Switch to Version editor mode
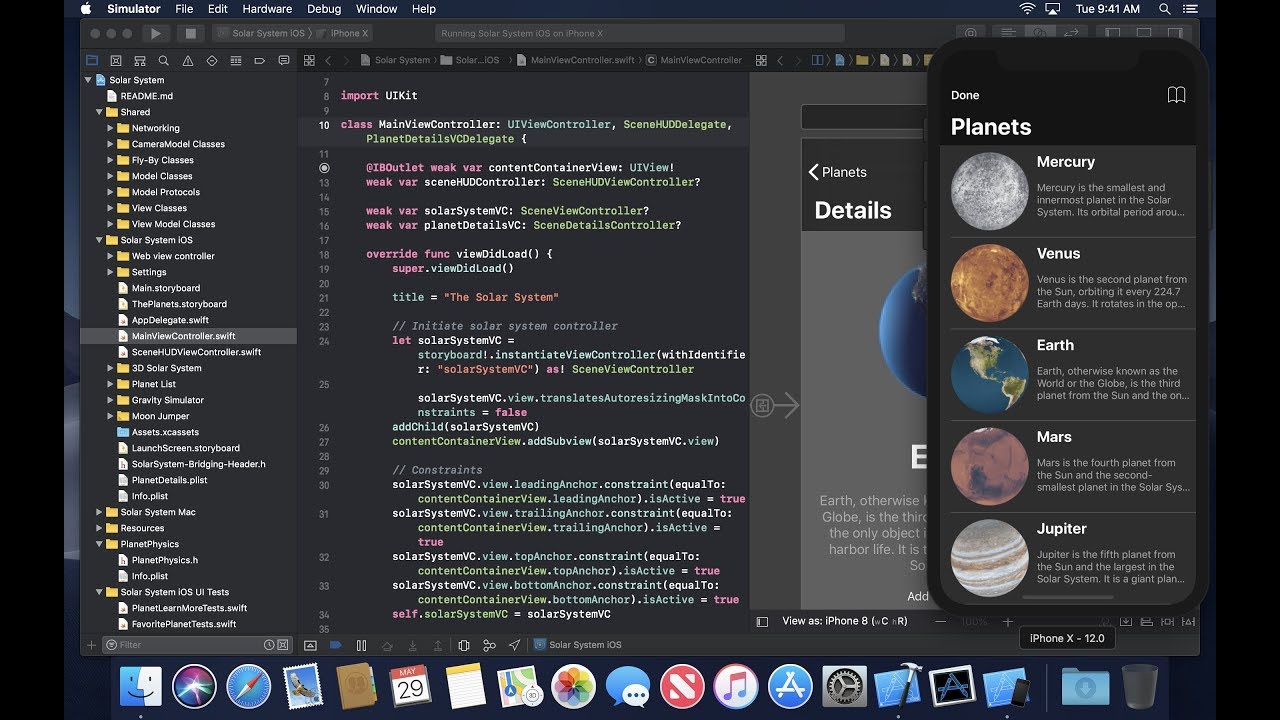The image size is (1280, 720). coord(1071,33)
